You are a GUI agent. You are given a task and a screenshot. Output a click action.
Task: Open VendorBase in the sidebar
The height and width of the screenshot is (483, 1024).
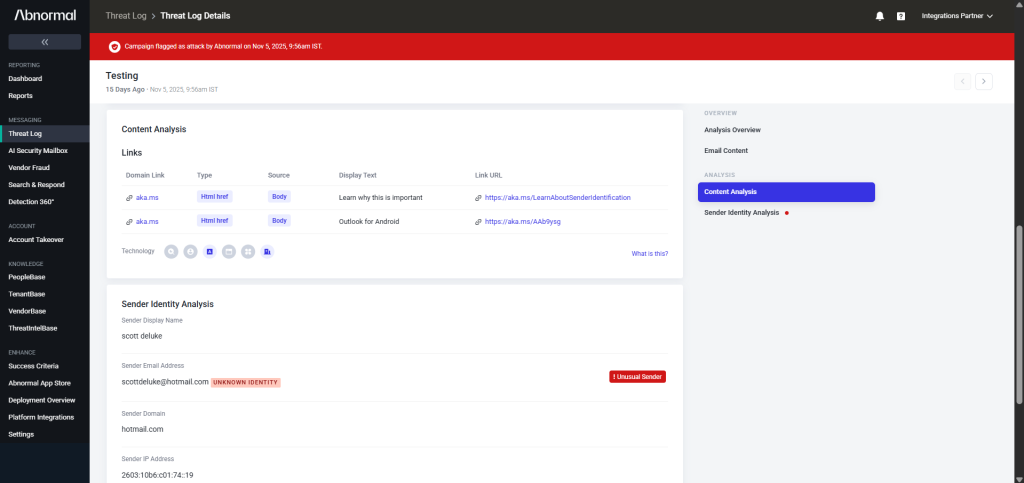pyautogui.click(x=27, y=311)
